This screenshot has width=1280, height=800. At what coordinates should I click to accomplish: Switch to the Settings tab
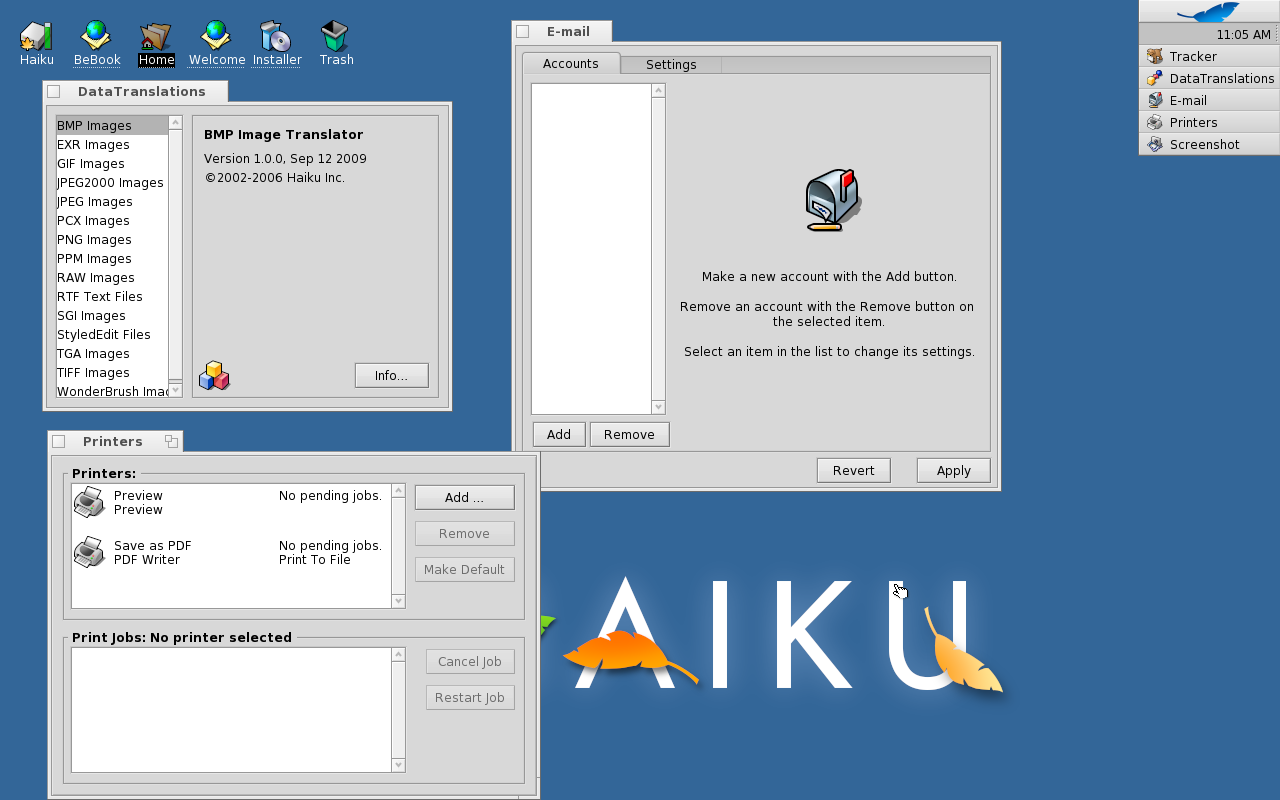671,64
